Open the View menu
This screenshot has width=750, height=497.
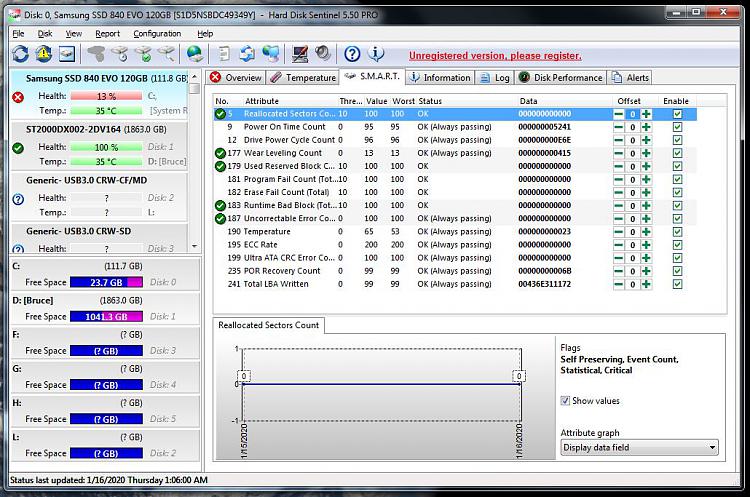click(x=74, y=34)
